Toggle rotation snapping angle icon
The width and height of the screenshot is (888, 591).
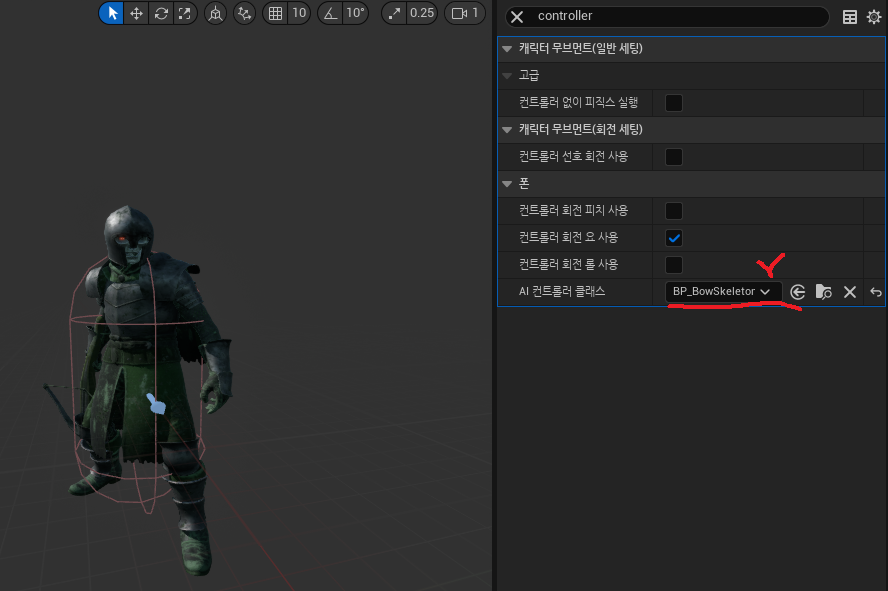330,13
